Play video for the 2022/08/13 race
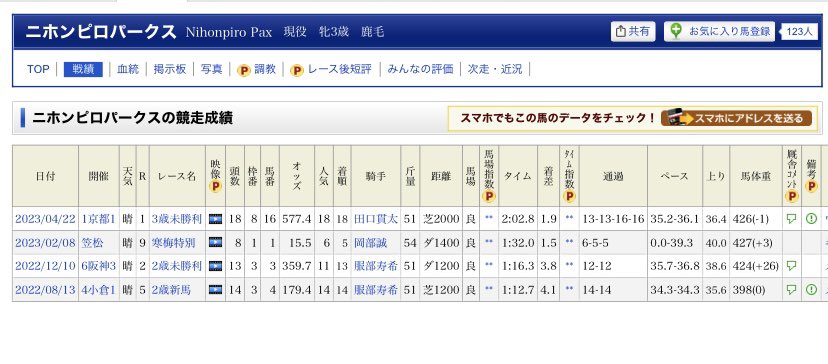 pos(215,290)
